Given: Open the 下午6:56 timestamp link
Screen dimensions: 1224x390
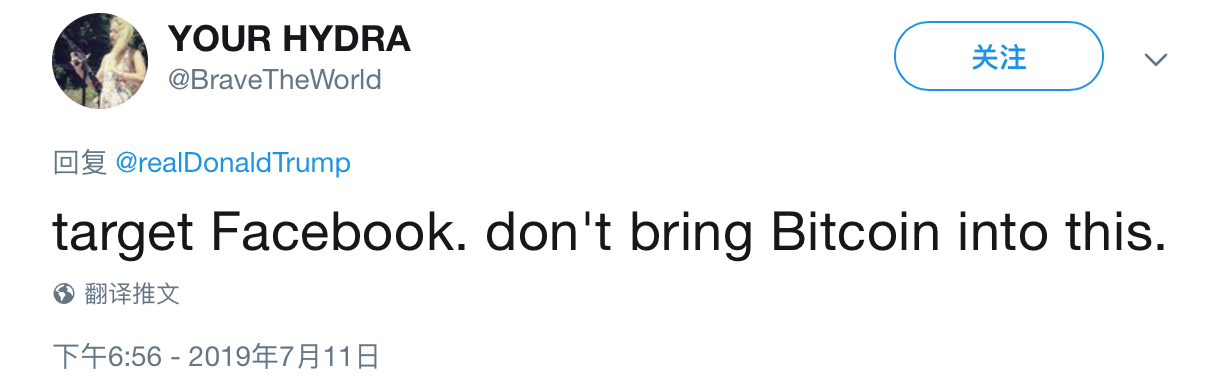Looking at the screenshot, I should [x=107, y=356].
